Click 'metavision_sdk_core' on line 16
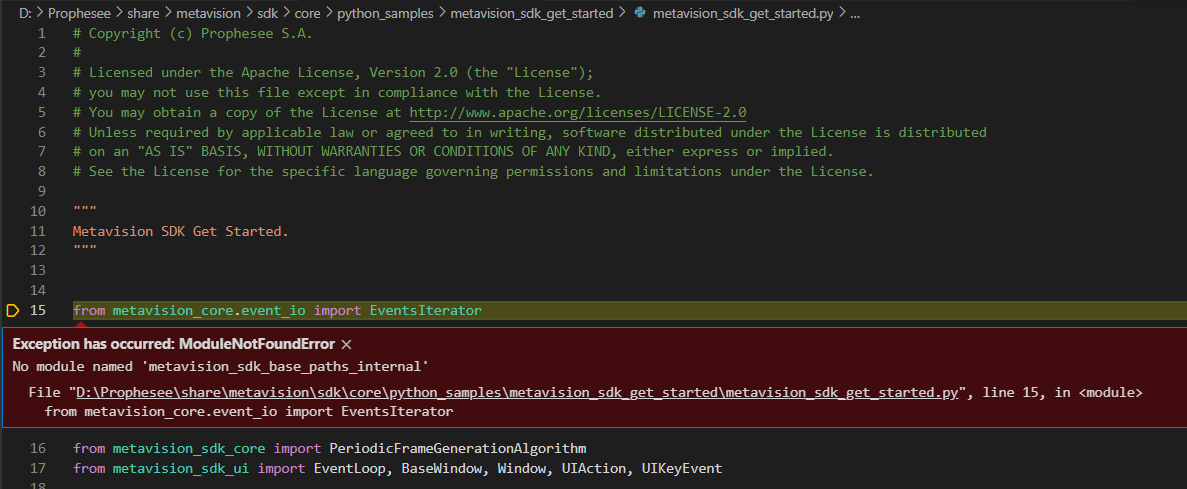The width and height of the screenshot is (1187, 489). [x=189, y=449]
